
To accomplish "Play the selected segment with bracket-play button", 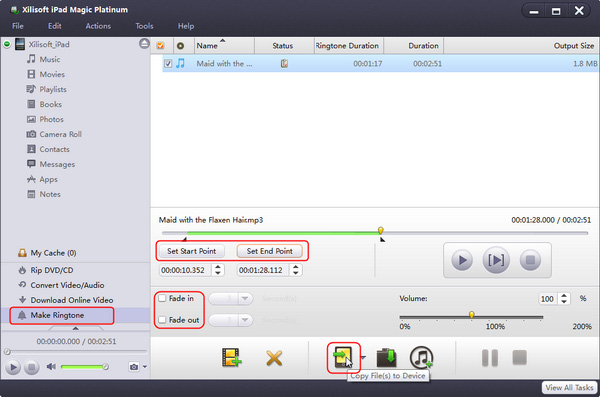I will pyautogui.click(x=496, y=260).
